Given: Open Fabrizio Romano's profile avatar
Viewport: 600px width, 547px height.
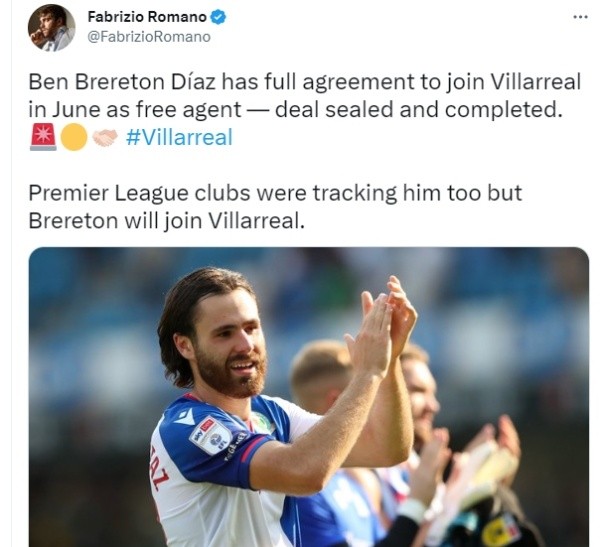Looking at the screenshot, I should point(51,28).
